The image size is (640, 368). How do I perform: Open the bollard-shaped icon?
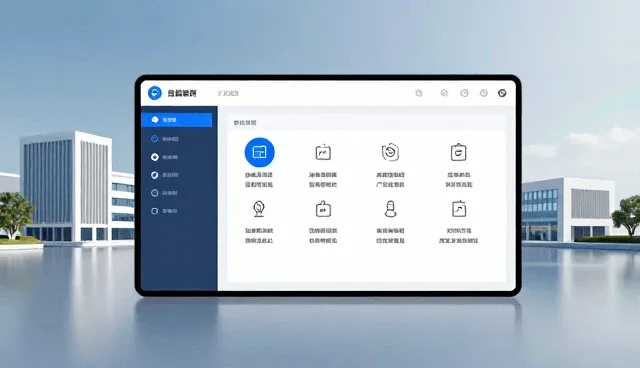pyautogui.click(x=391, y=208)
